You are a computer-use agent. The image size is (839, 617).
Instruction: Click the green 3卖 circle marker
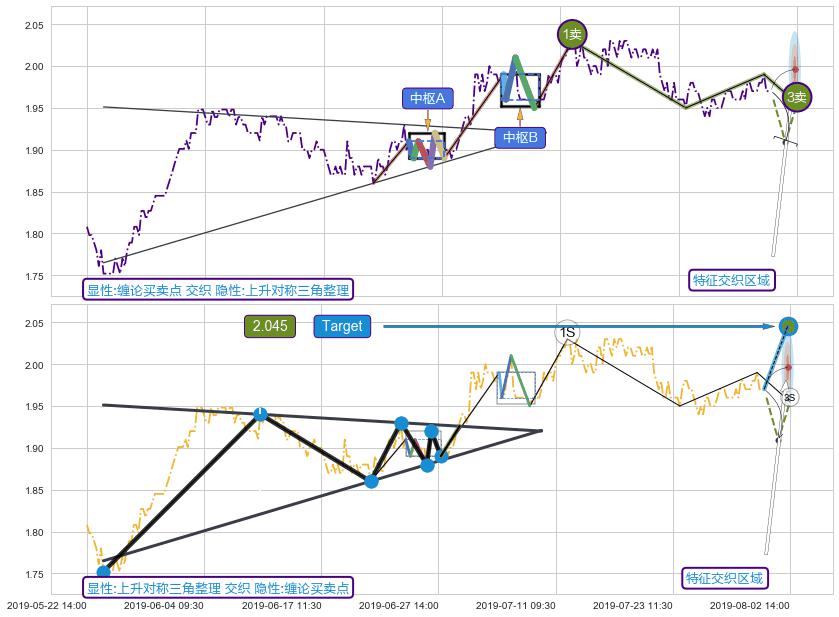(796, 97)
